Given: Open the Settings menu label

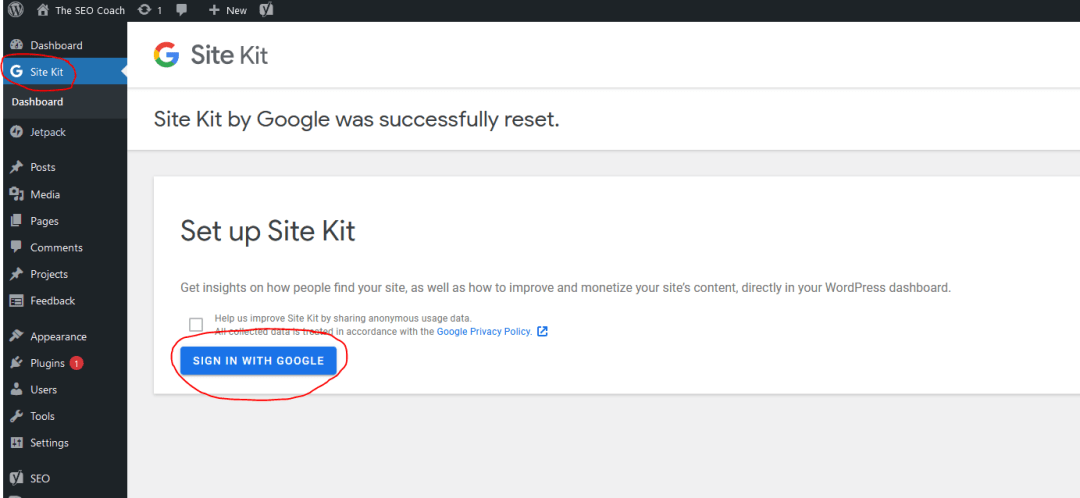Looking at the screenshot, I should click(50, 443).
